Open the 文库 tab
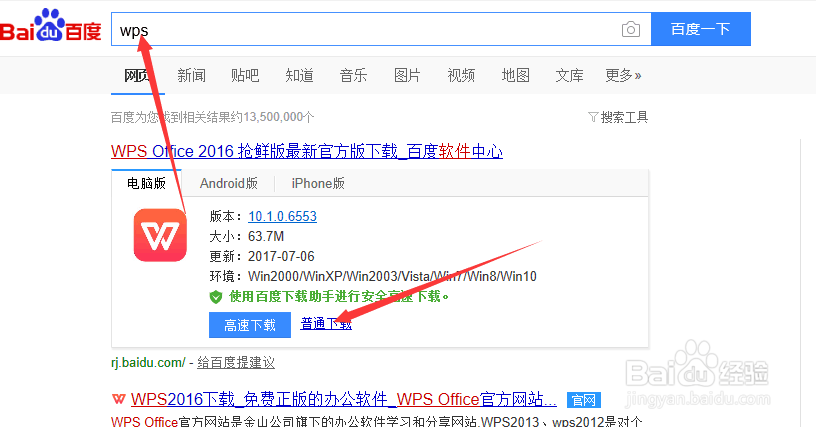Screen dimensions: 816x427 coord(569,76)
